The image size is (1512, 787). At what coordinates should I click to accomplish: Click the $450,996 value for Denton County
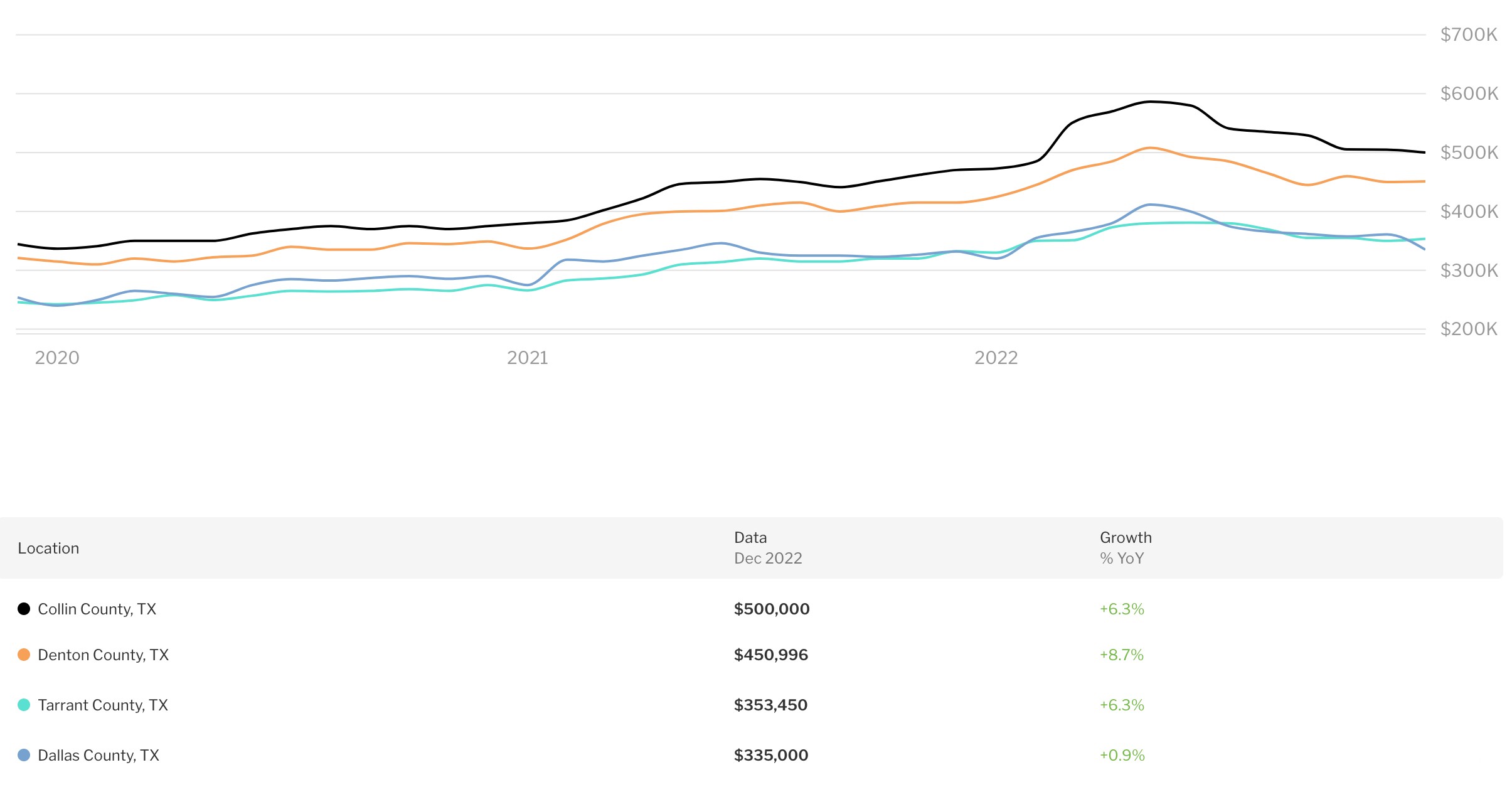pos(770,655)
